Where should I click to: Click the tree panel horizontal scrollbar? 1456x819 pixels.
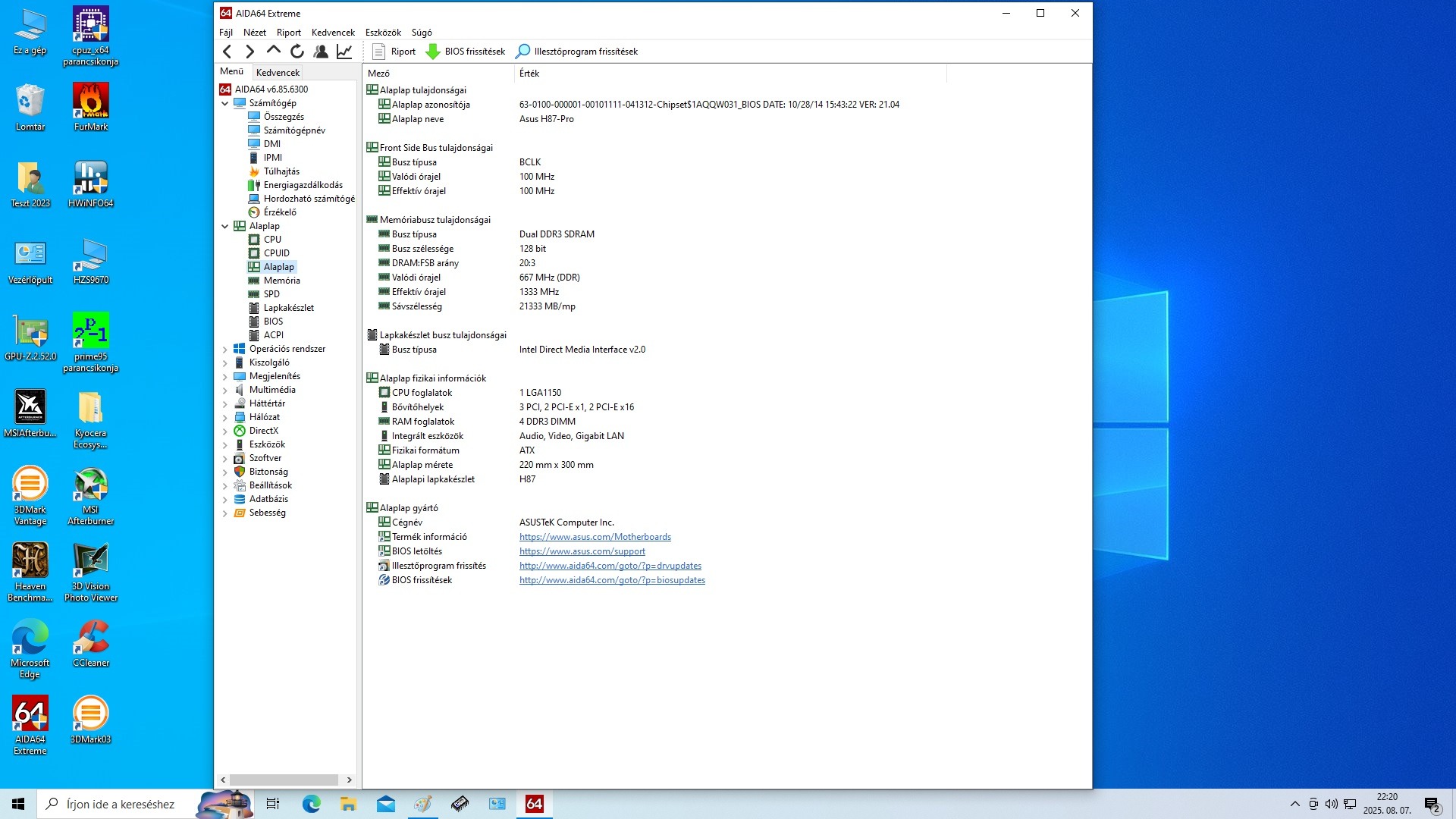click(x=284, y=780)
